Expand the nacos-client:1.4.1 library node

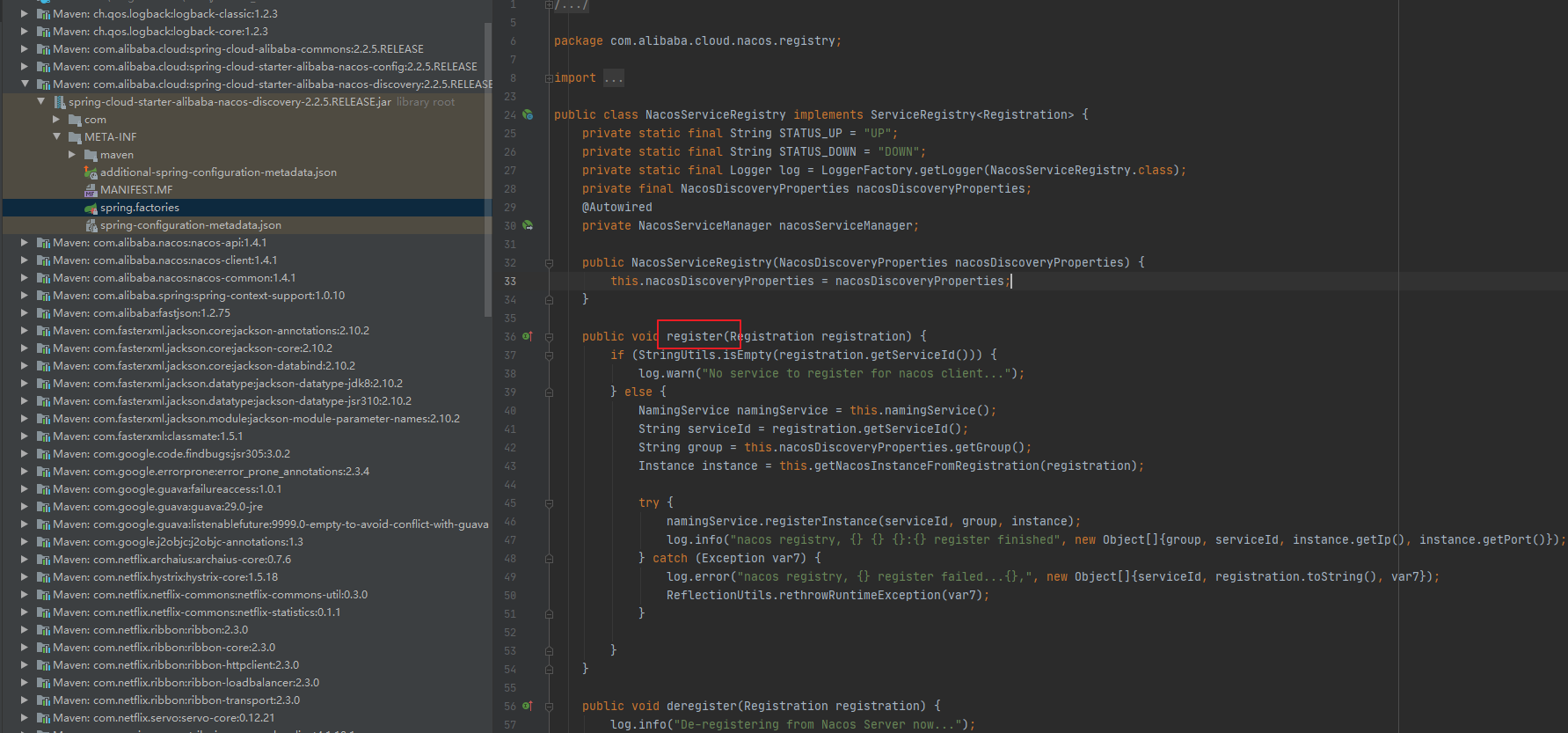(25, 260)
